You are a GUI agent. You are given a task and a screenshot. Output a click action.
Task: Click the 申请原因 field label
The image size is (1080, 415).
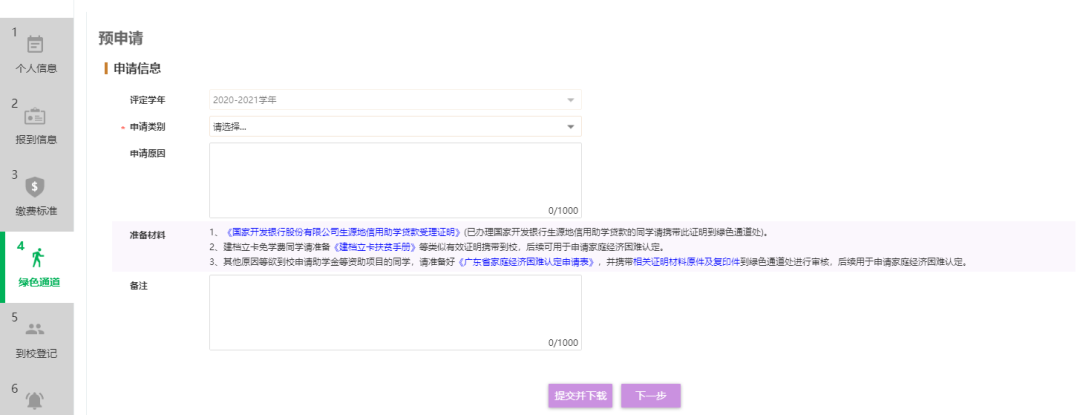(147, 153)
